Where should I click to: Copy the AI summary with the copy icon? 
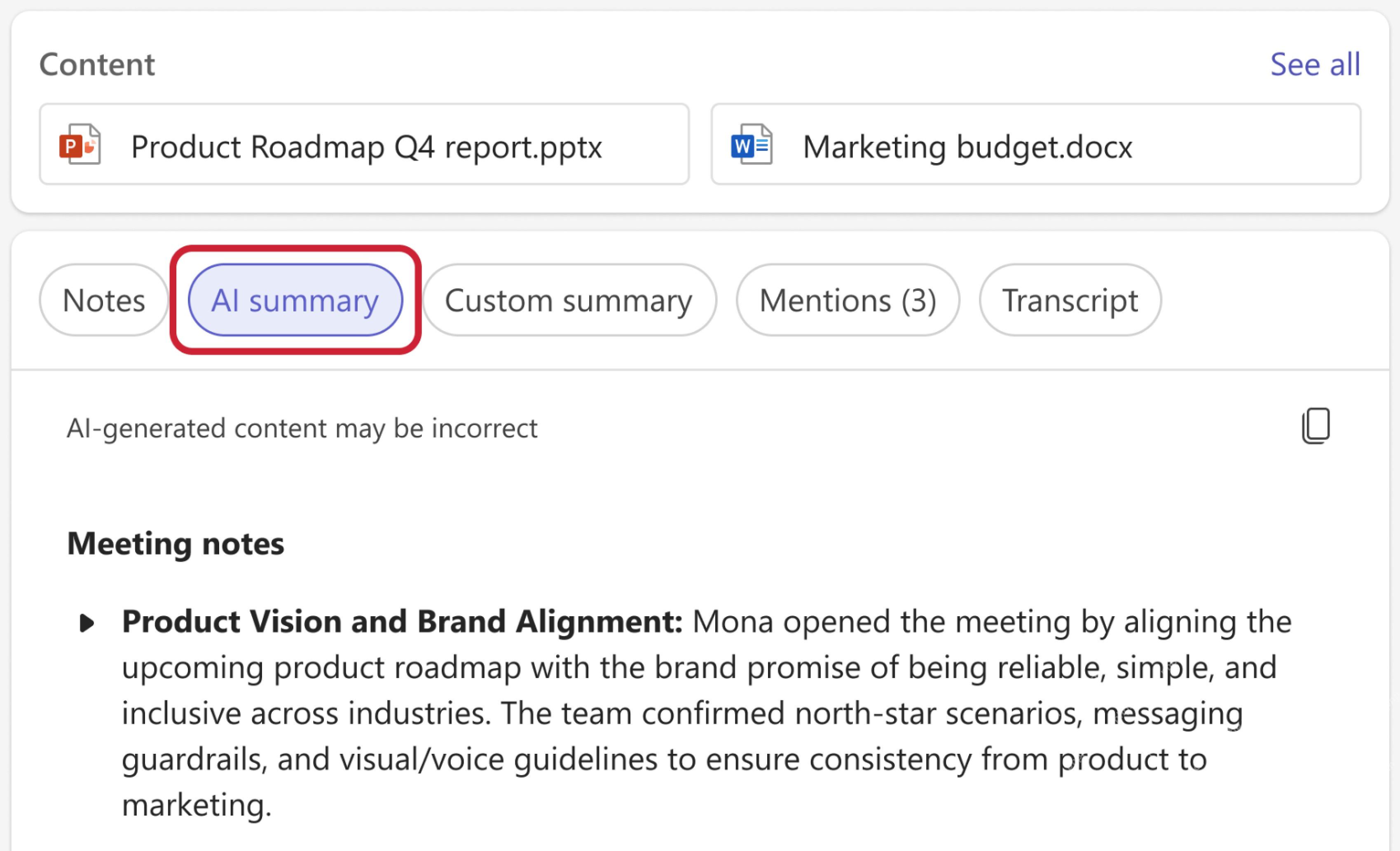point(1316,426)
